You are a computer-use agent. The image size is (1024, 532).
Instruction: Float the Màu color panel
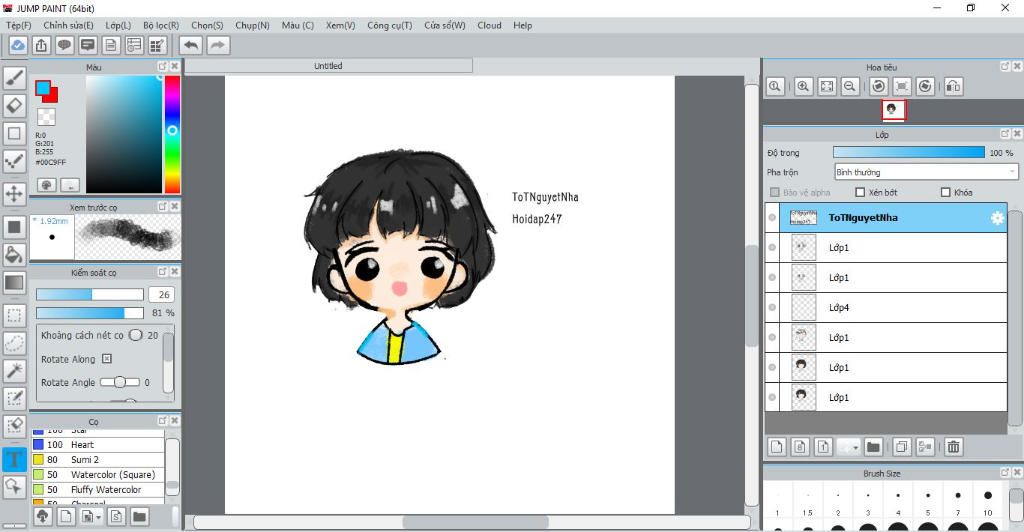click(162, 67)
